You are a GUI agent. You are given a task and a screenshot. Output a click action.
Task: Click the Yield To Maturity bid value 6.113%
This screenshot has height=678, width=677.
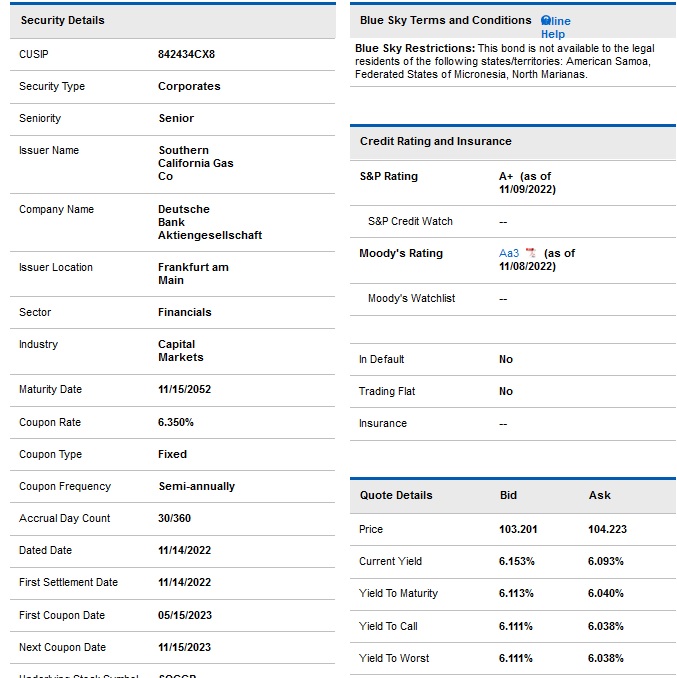[516, 593]
